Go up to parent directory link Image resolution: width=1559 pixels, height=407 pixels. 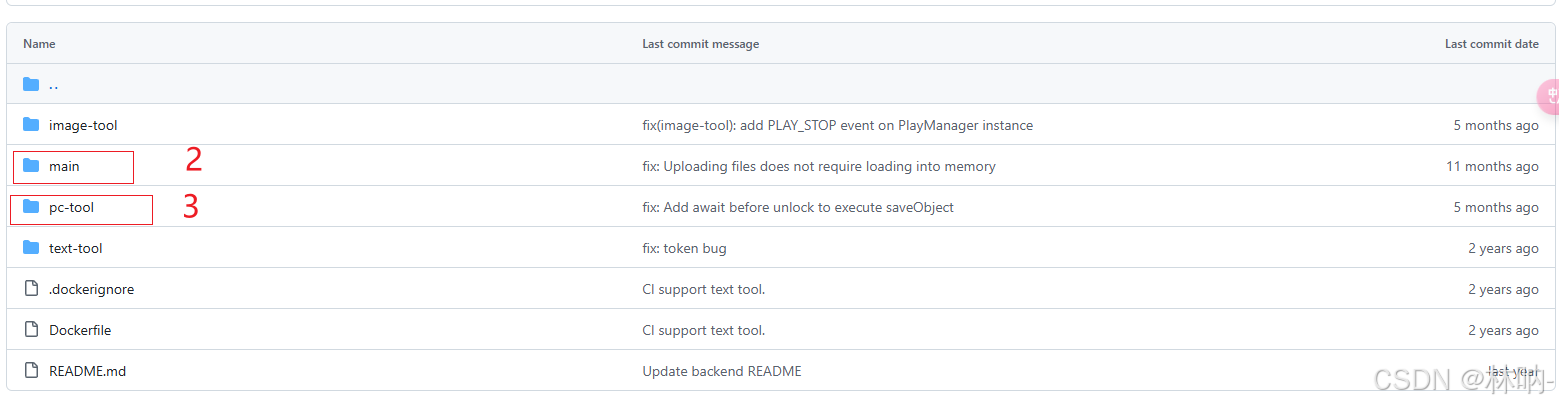(54, 84)
